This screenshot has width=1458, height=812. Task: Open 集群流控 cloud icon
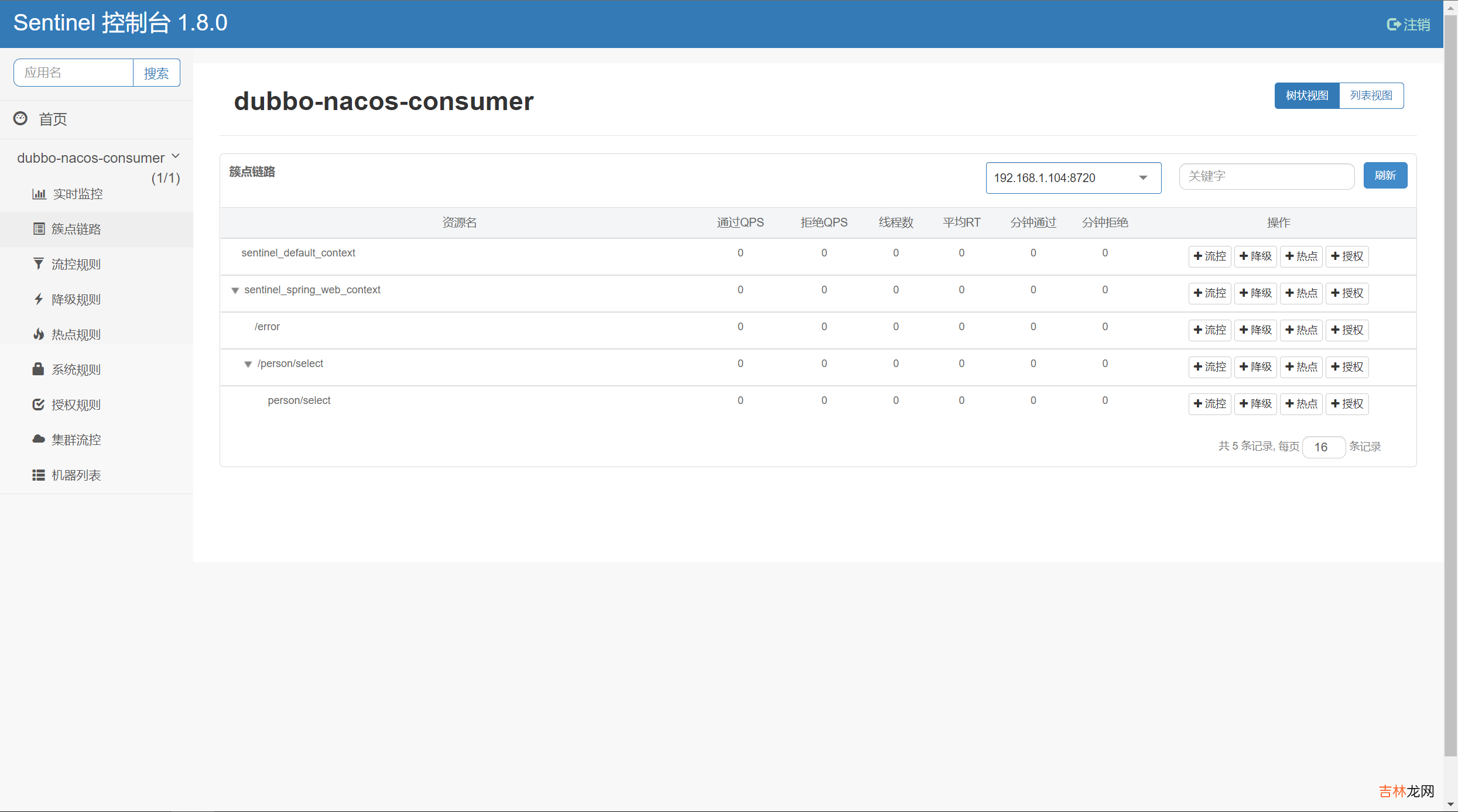(x=39, y=439)
